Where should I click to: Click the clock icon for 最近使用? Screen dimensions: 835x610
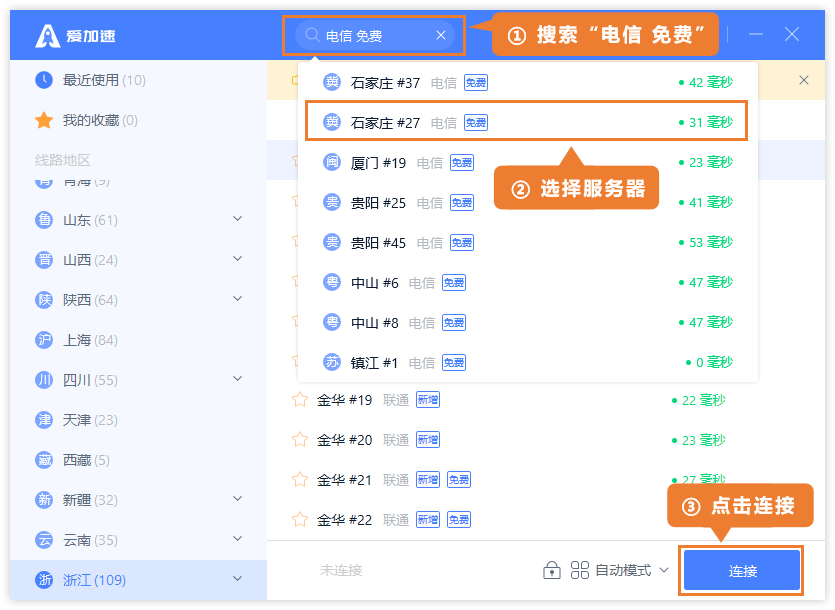click(44, 80)
